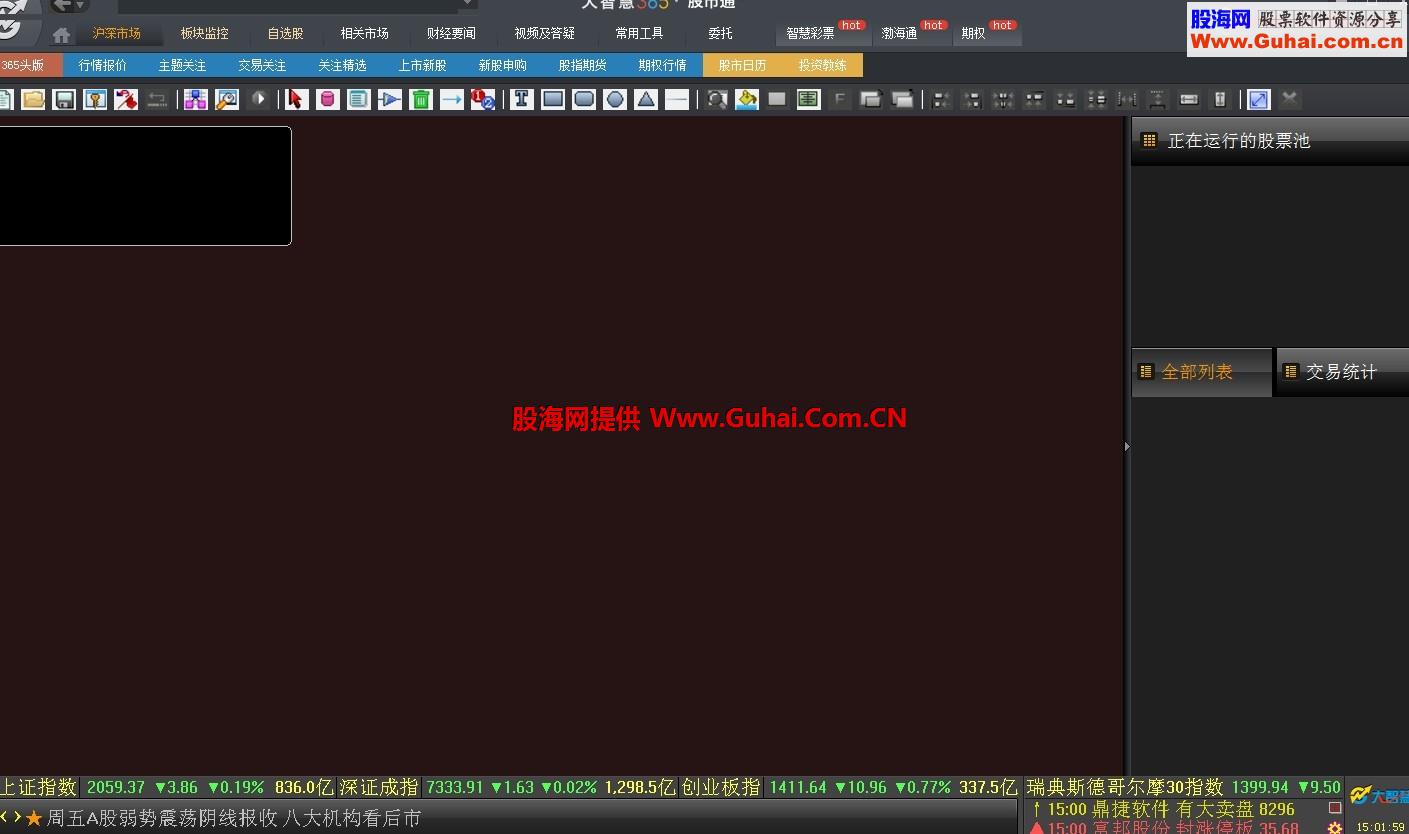Select the 股指期货 tab
Viewport: 1409px width, 834px height.
point(583,65)
